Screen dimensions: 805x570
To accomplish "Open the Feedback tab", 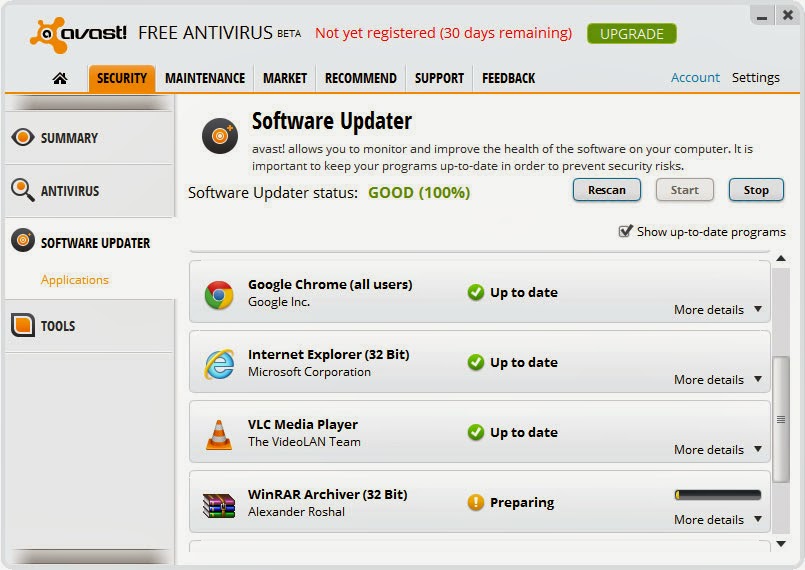I will point(508,78).
